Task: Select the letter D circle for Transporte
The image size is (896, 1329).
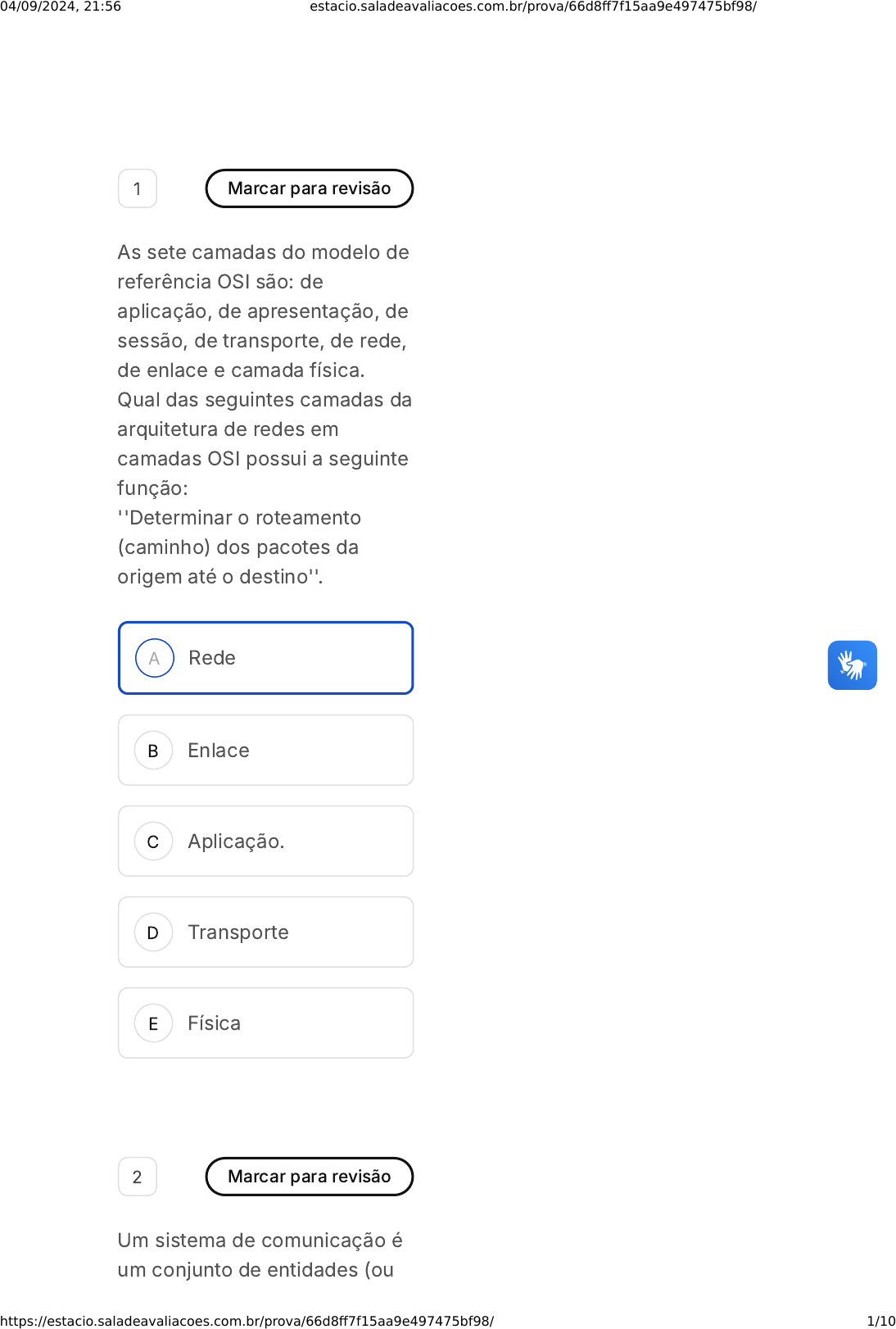Action: click(x=153, y=932)
